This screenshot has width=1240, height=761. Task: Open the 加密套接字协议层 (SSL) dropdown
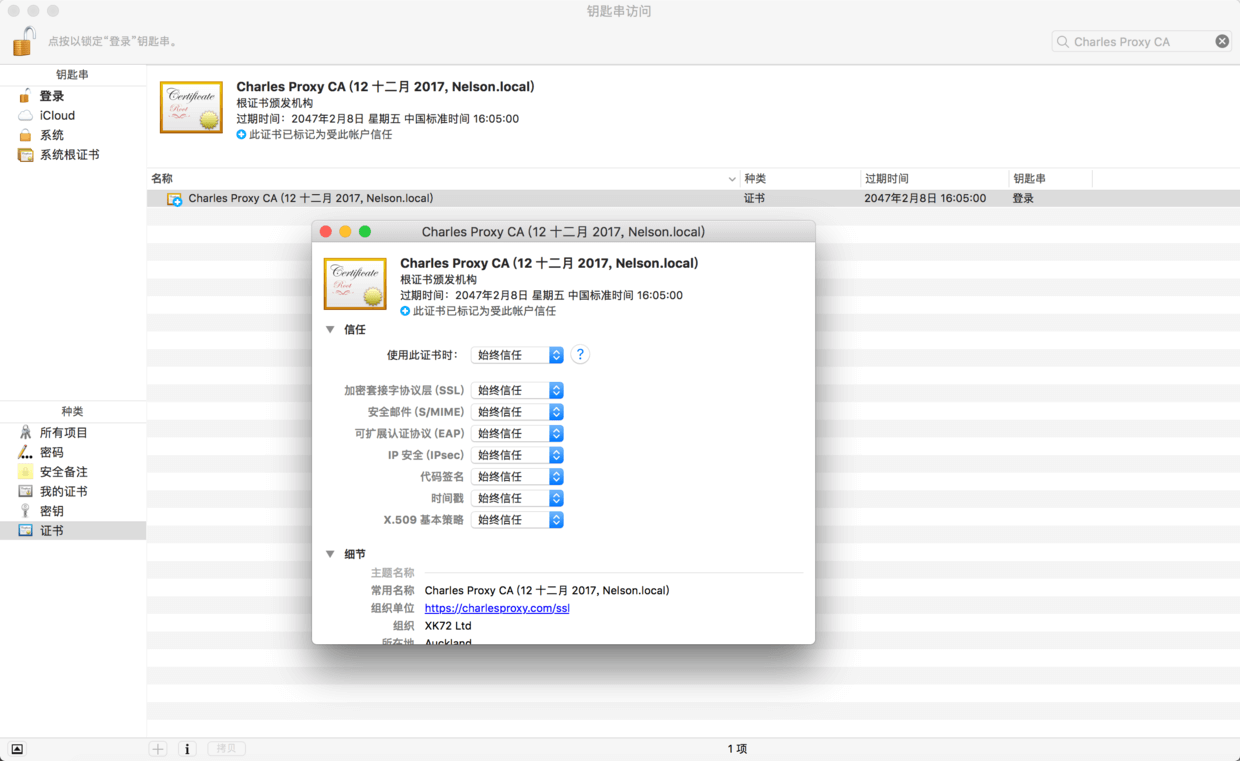[x=517, y=390]
